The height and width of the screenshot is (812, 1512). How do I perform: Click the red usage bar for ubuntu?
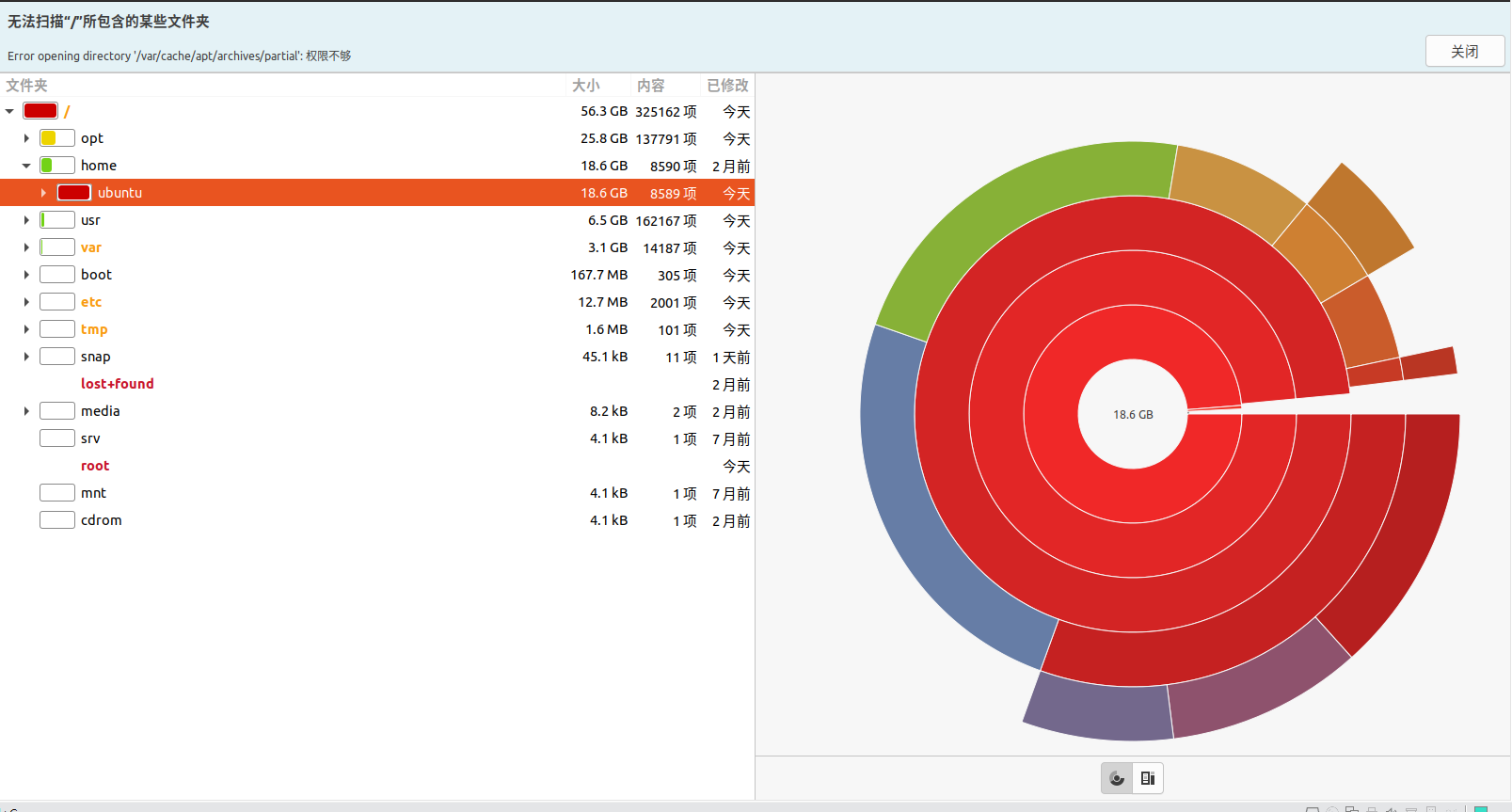pyautogui.click(x=74, y=193)
